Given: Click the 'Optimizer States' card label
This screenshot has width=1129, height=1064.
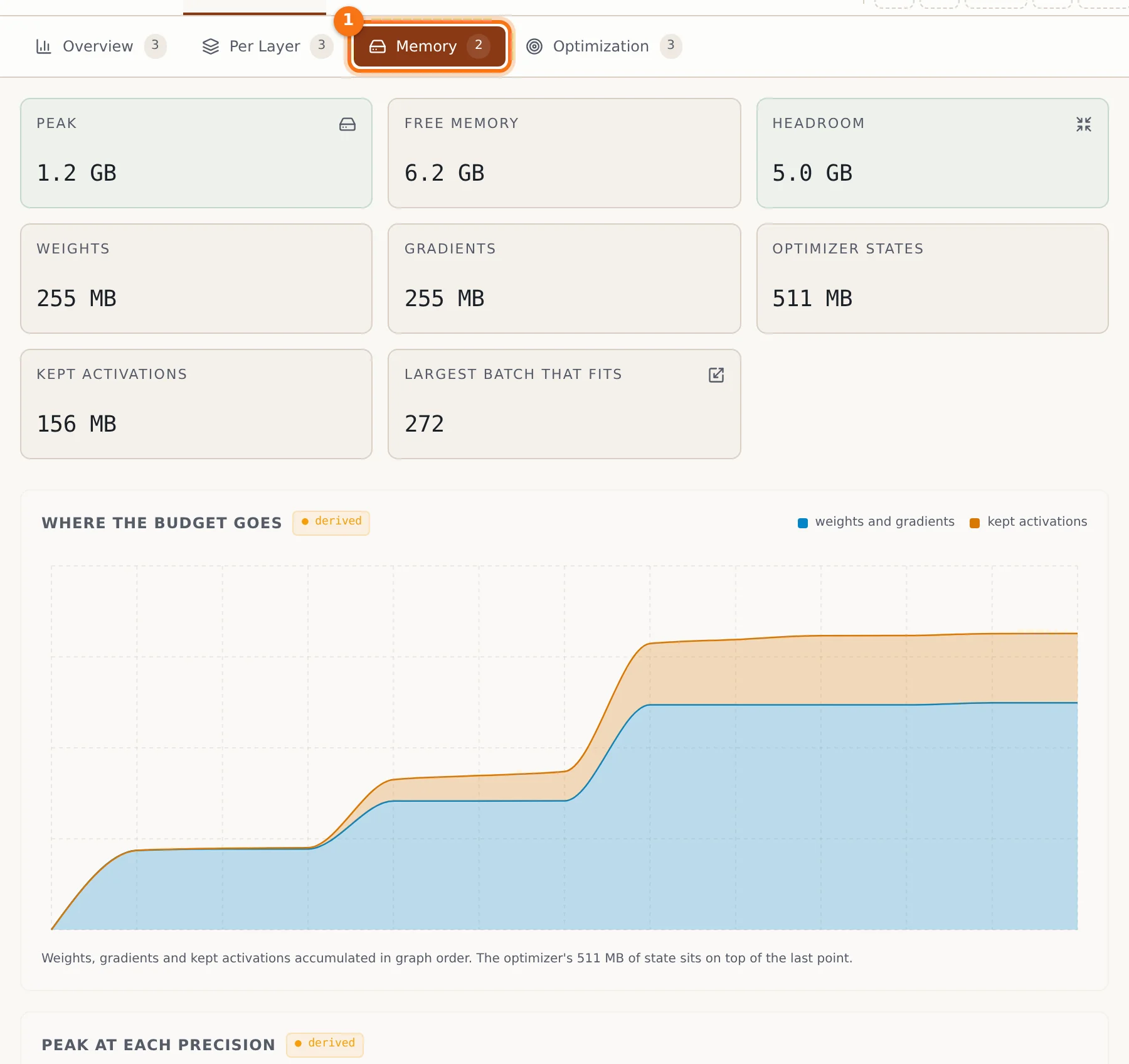Looking at the screenshot, I should click(848, 249).
